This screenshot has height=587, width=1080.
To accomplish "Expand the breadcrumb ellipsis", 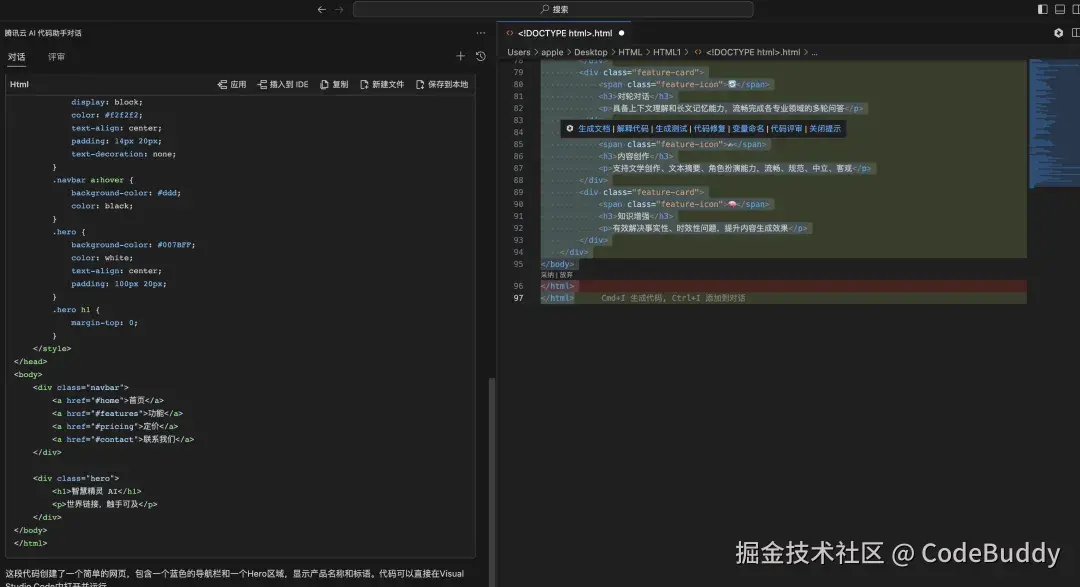I will 814,52.
